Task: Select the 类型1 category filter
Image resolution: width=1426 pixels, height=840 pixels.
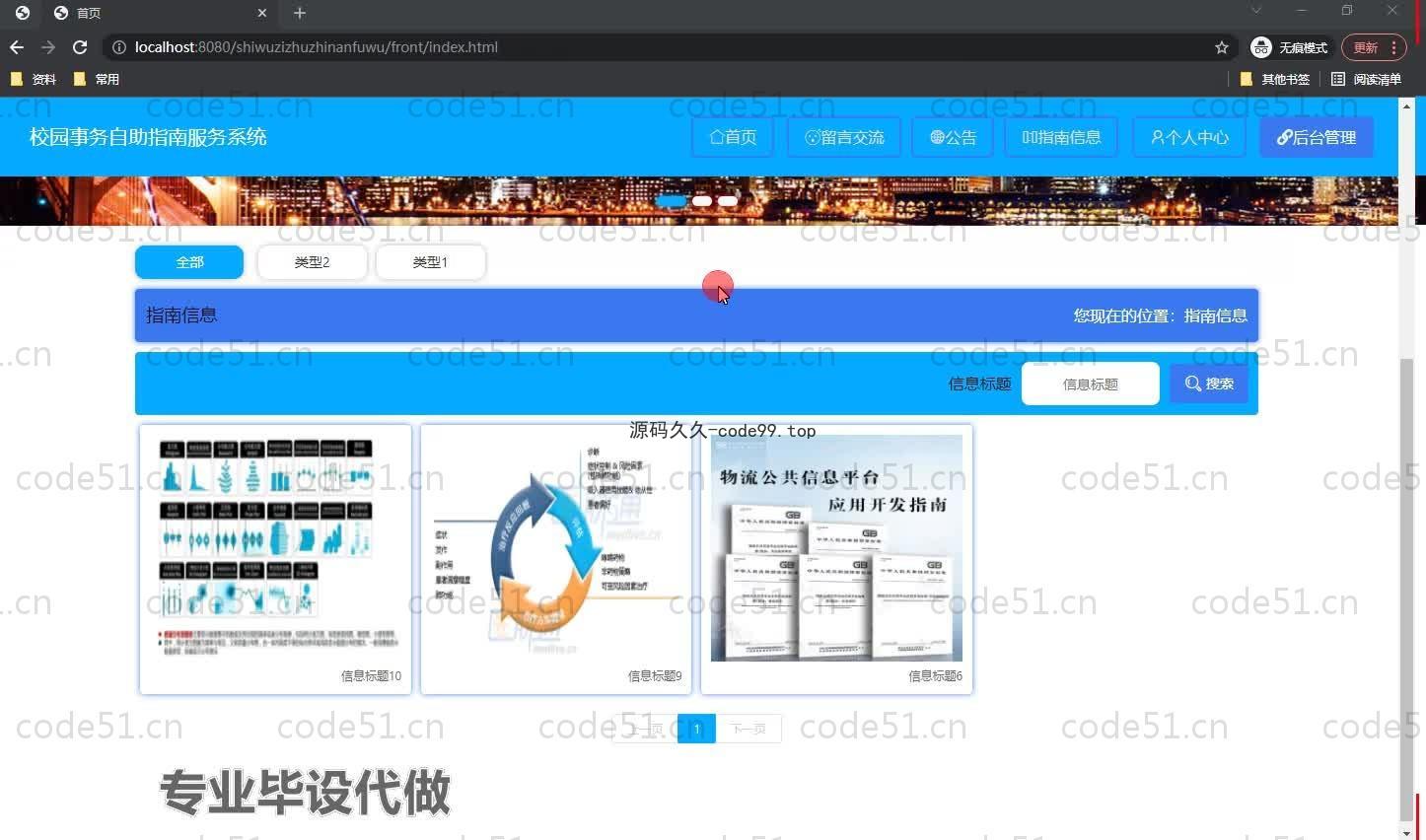Action: click(x=430, y=262)
